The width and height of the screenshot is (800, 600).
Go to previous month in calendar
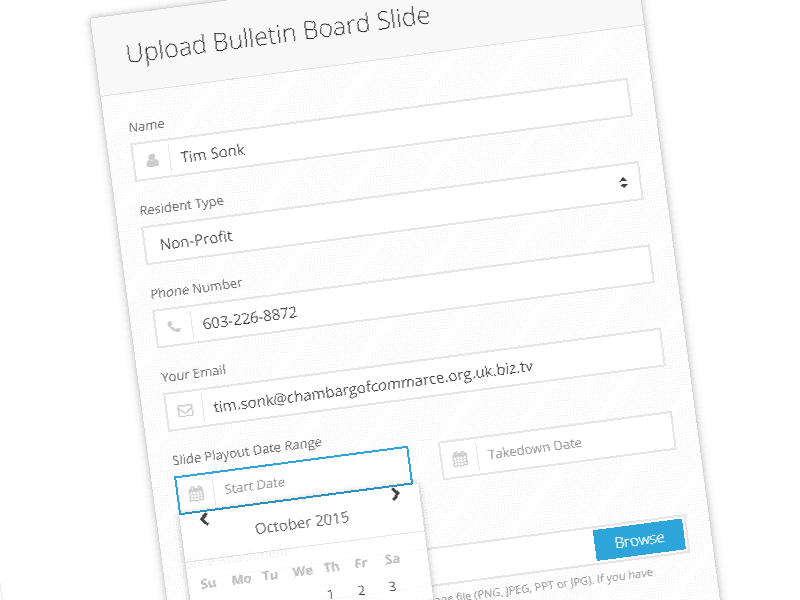pyautogui.click(x=205, y=518)
